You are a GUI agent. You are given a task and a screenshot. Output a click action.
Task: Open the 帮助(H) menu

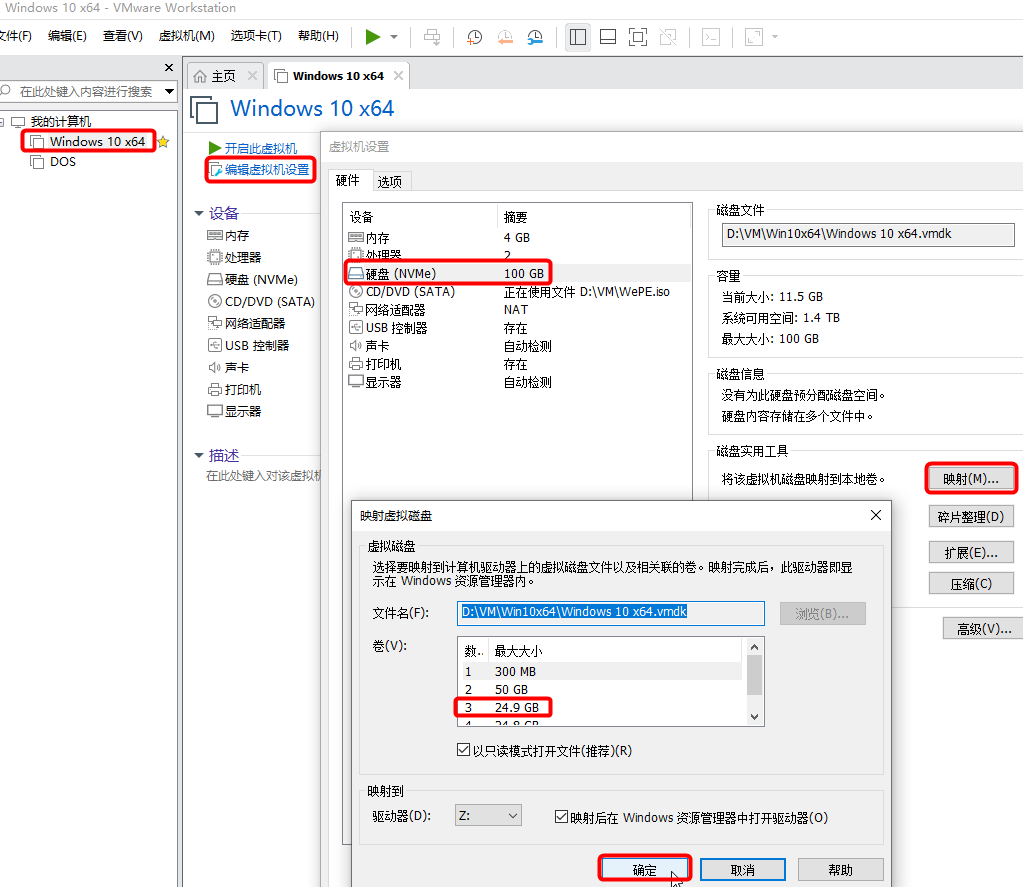click(318, 36)
